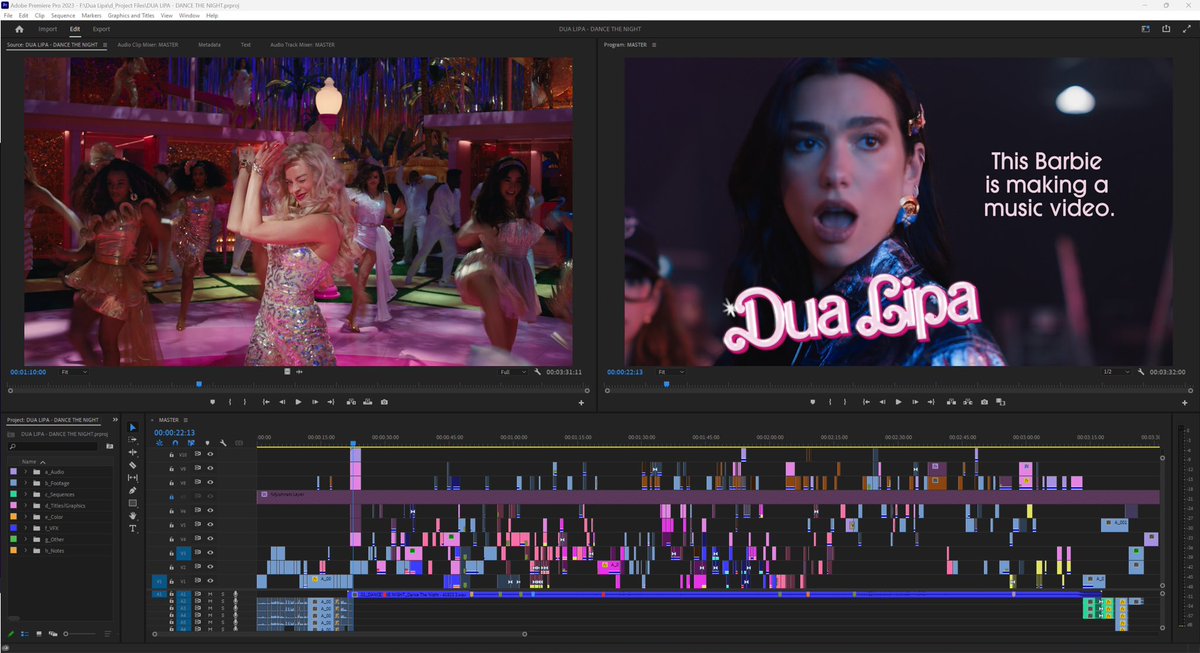This screenshot has width=1200, height=653.
Task: Toggle V1 track output eye
Action: coord(210,581)
